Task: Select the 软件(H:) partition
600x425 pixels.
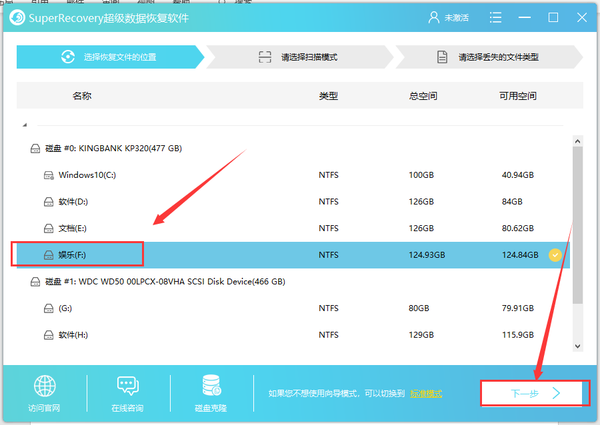Action: click(x=293, y=335)
